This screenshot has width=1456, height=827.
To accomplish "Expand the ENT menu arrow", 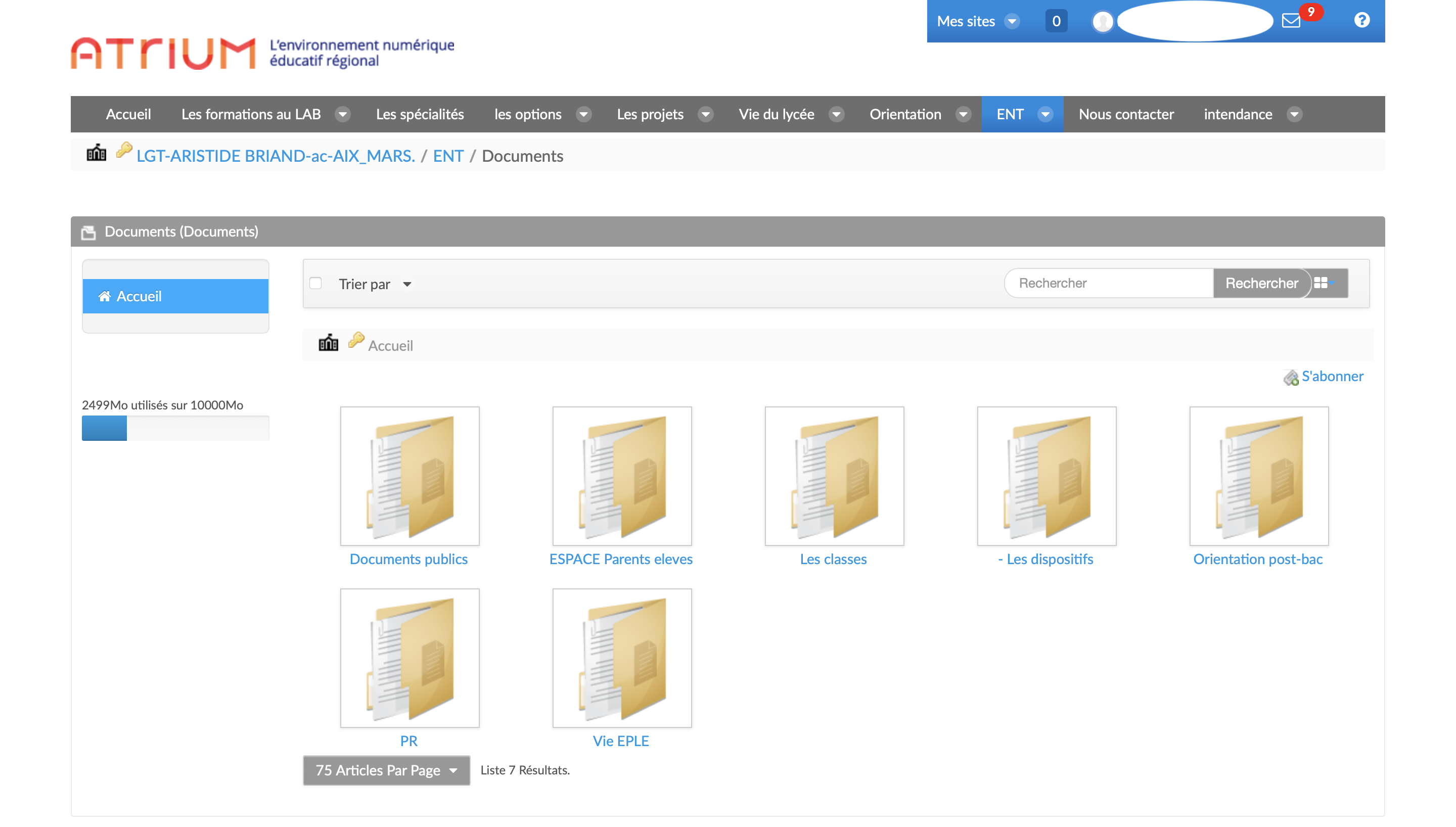I will pyautogui.click(x=1044, y=114).
